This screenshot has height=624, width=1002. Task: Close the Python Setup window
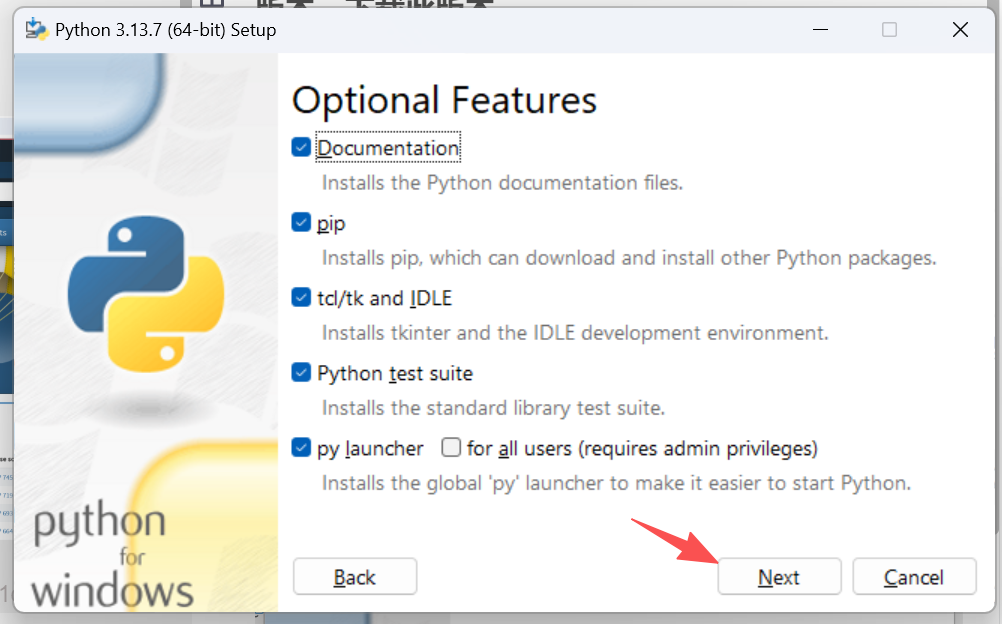click(x=960, y=29)
